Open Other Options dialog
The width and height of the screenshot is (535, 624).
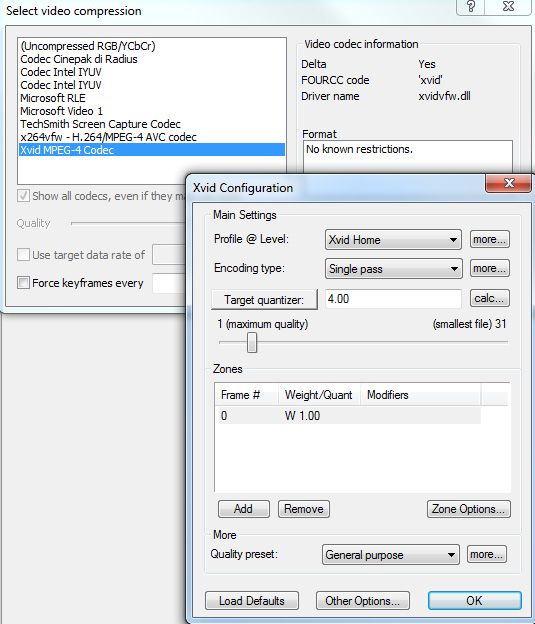coord(363,601)
